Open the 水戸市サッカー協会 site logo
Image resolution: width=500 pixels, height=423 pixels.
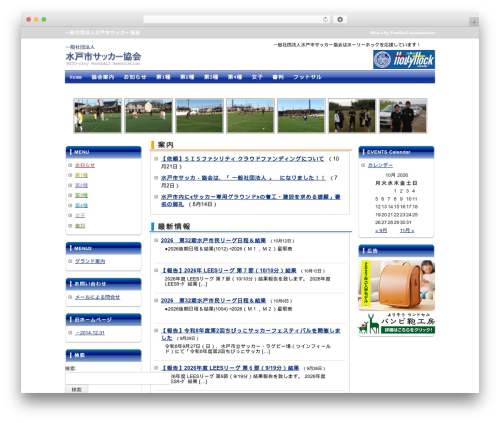point(103,56)
